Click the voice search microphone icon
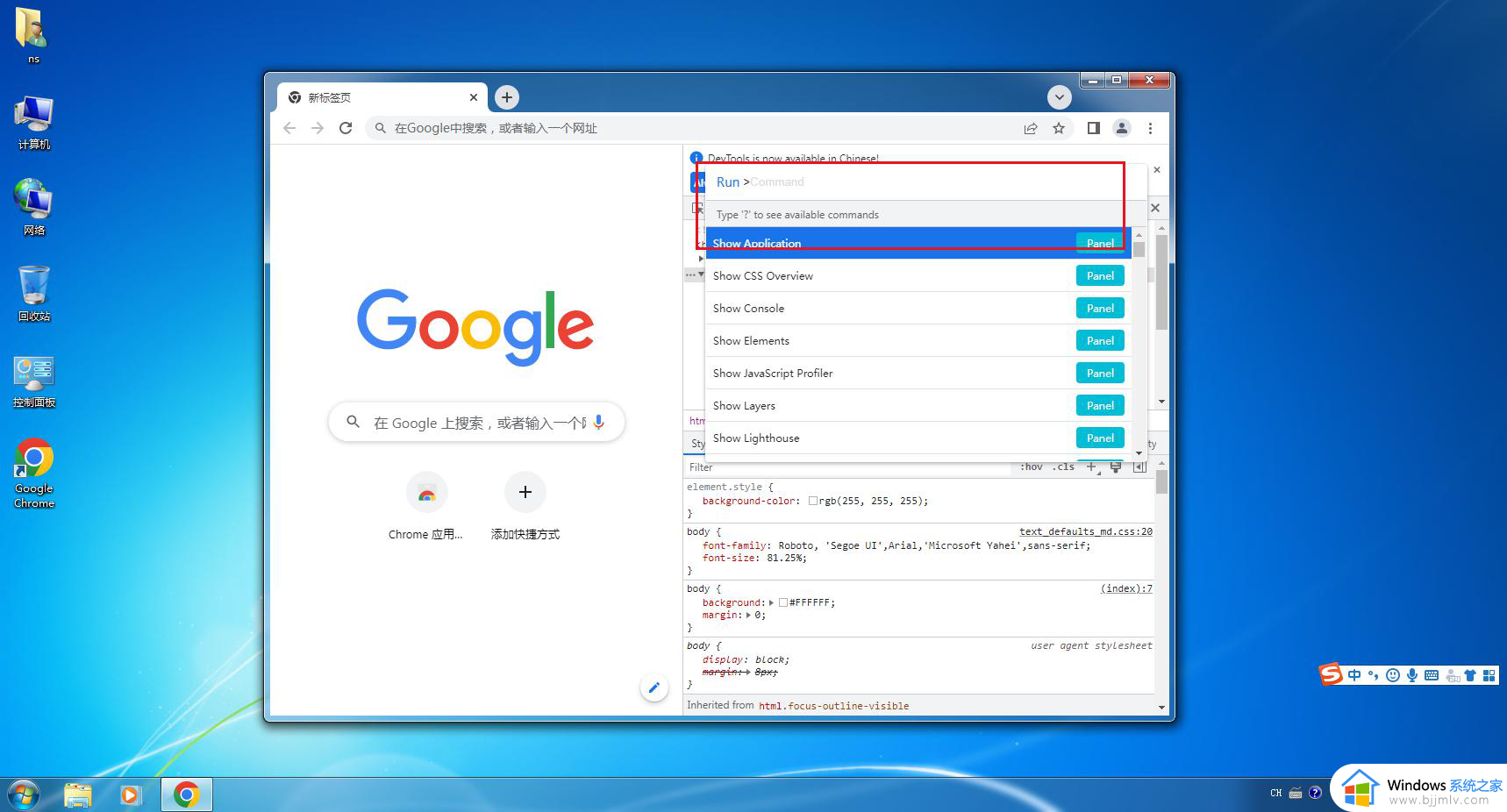 [599, 422]
